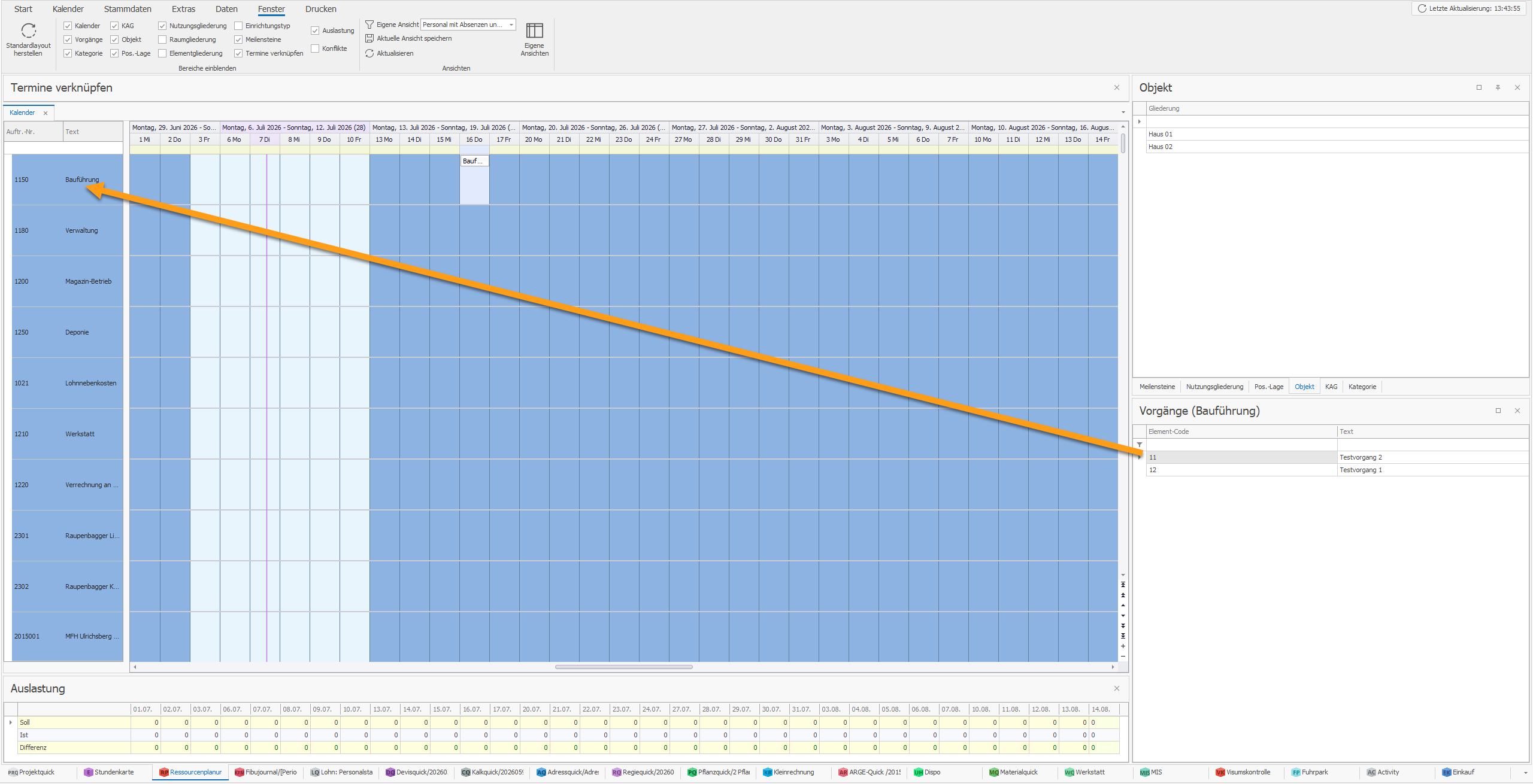The width and height of the screenshot is (1533, 784).
Task: Switch to the Meilensteine panel tab
Action: pyautogui.click(x=1157, y=387)
